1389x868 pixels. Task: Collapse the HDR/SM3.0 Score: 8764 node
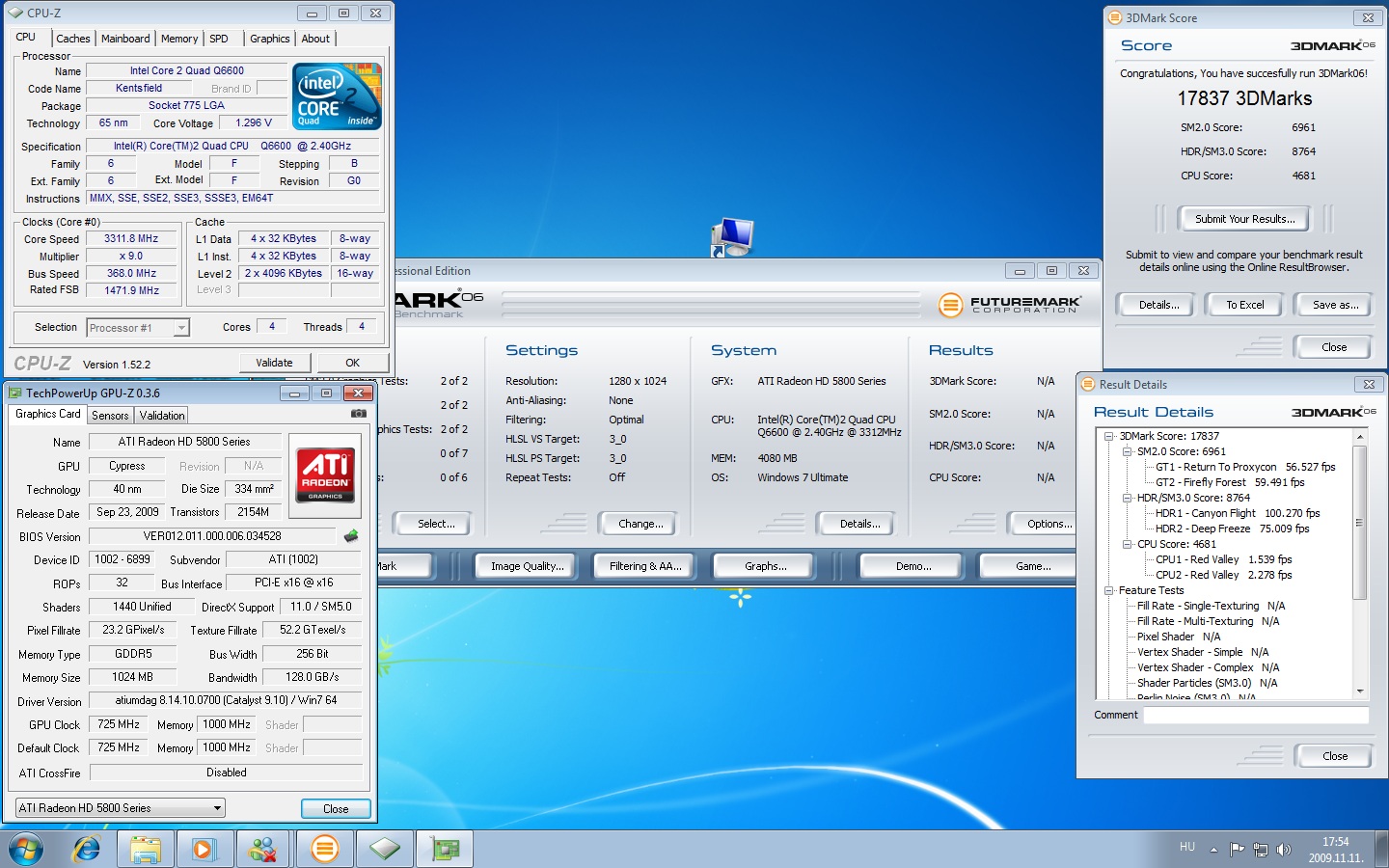tap(1127, 498)
